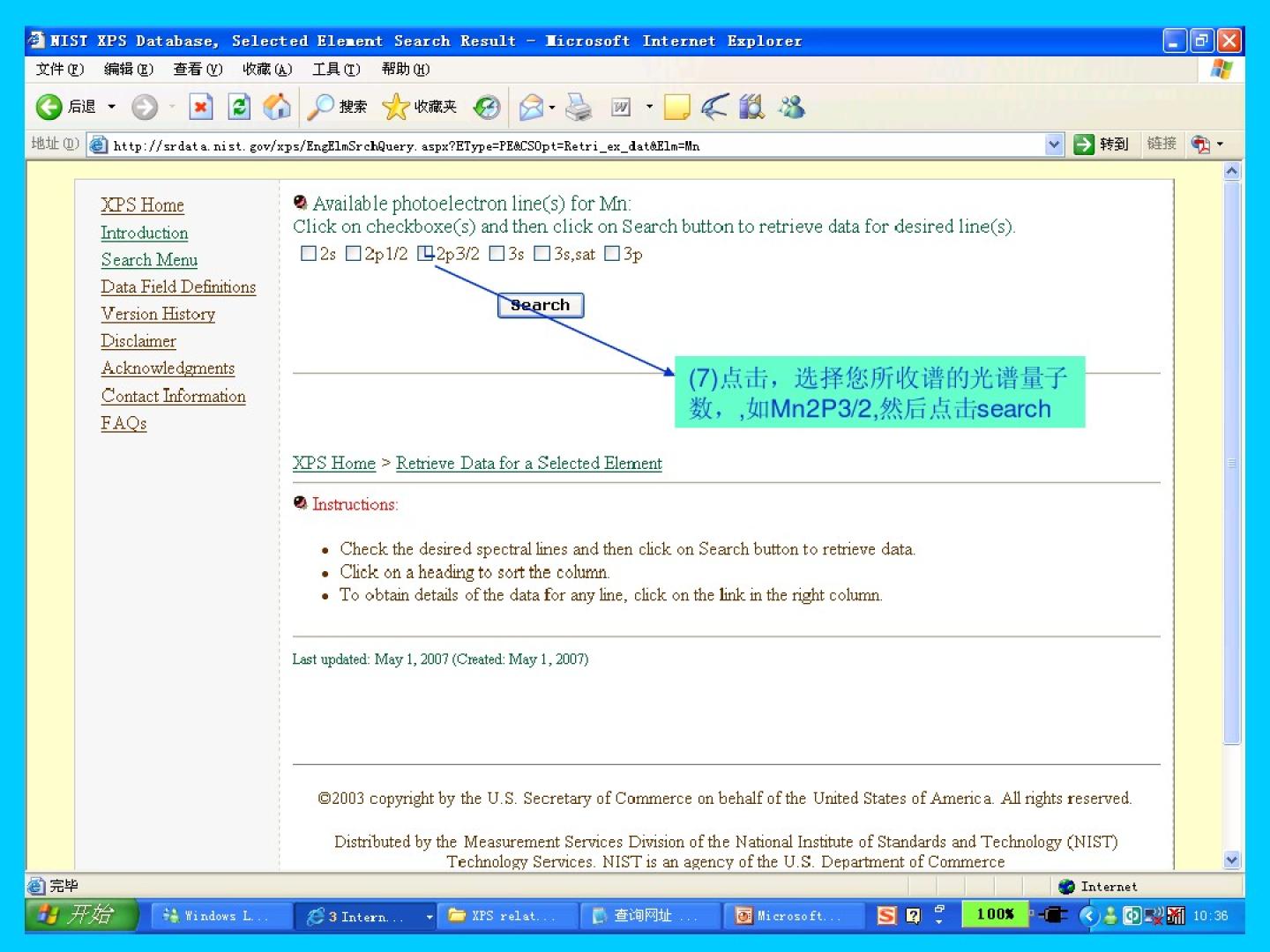Image resolution: width=1270 pixels, height=952 pixels.
Task: Tick the 3p line checkbox
Action: click(612, 254)
